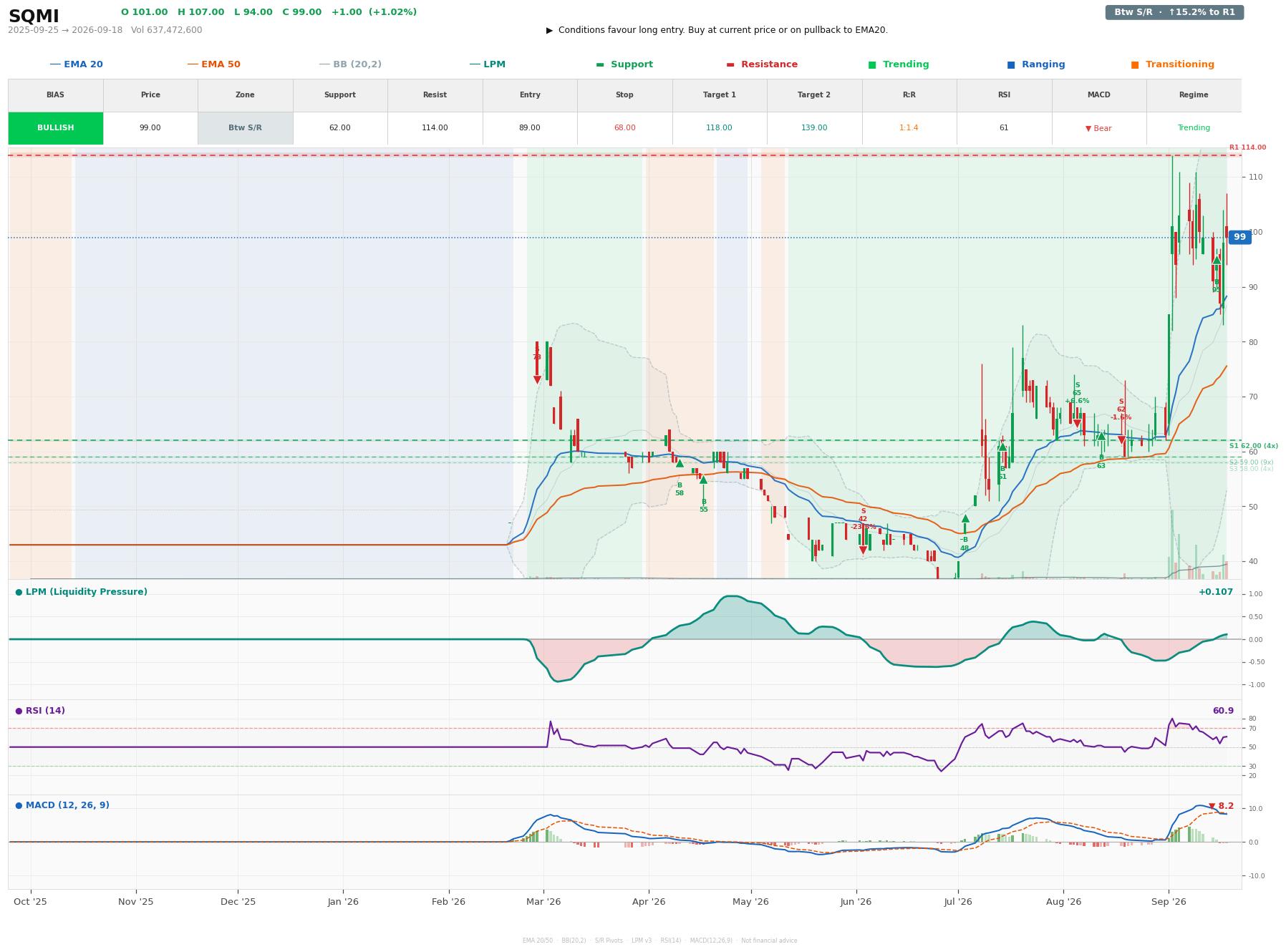This screenshot has width=1286, height=952.
Task: Click the Stop value 68.00
Action: tap(624, 128)
